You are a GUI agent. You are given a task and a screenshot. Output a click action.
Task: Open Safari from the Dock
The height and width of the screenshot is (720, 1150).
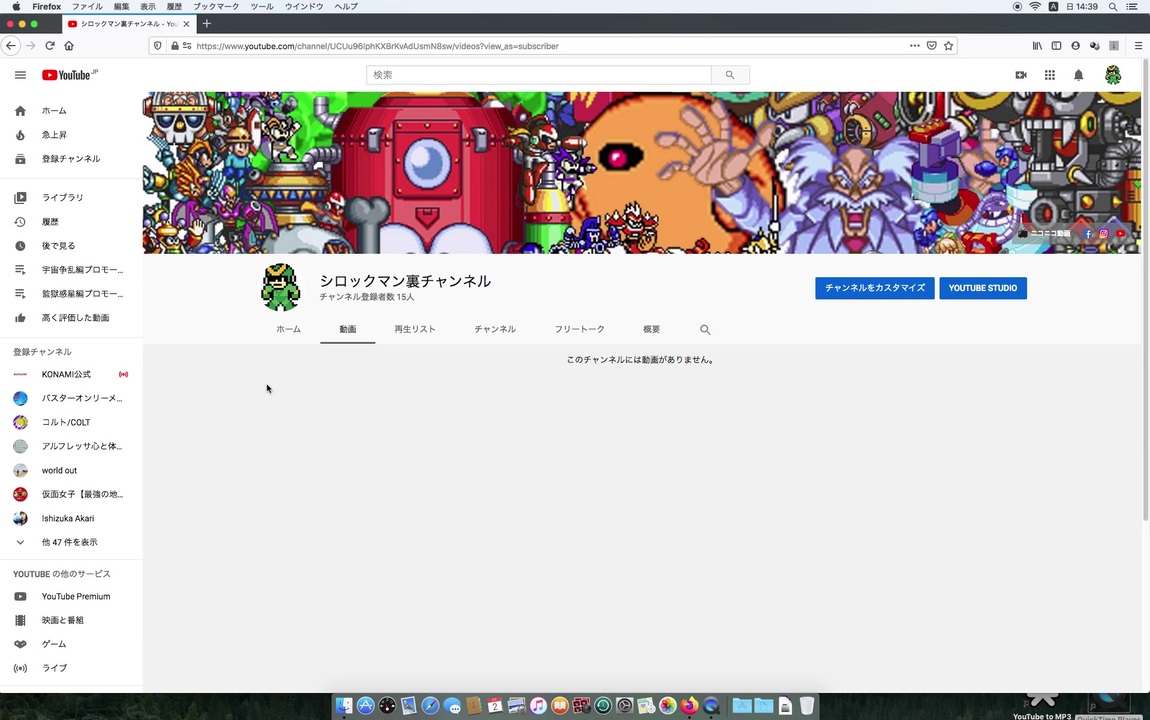[431, 706]
